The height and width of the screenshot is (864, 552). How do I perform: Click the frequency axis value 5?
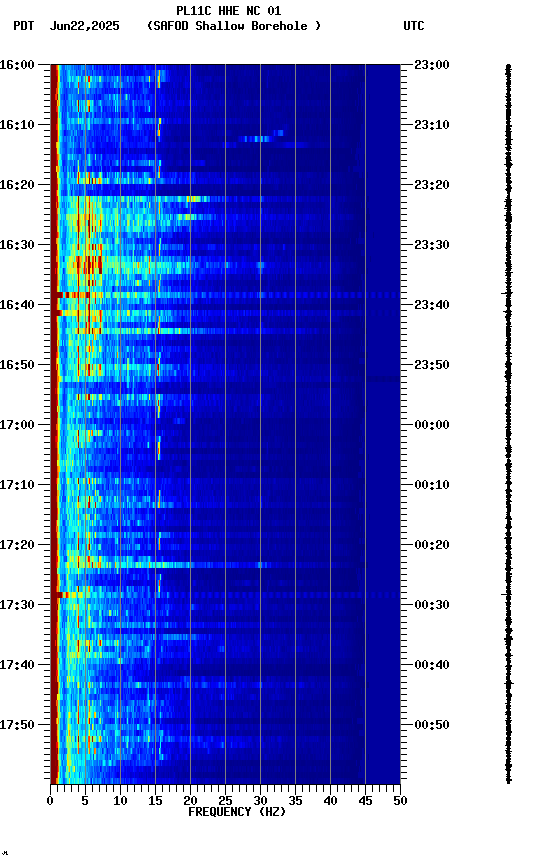(85, 801)
